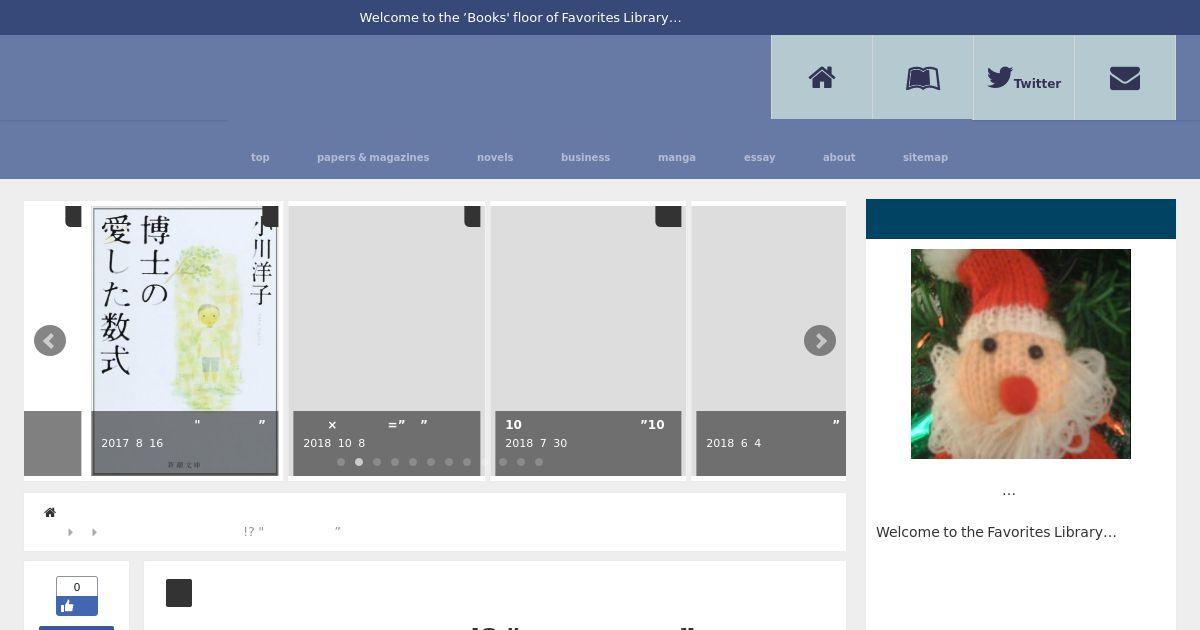Open the book cover slide dated 2017 8 16
This screenshot has width=1200, height=630.
[185, 341]
